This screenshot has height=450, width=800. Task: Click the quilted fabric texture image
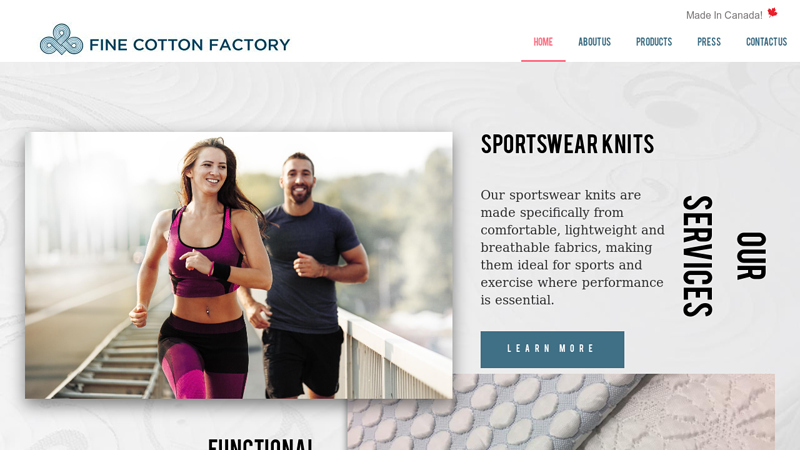tap(561, 412)
